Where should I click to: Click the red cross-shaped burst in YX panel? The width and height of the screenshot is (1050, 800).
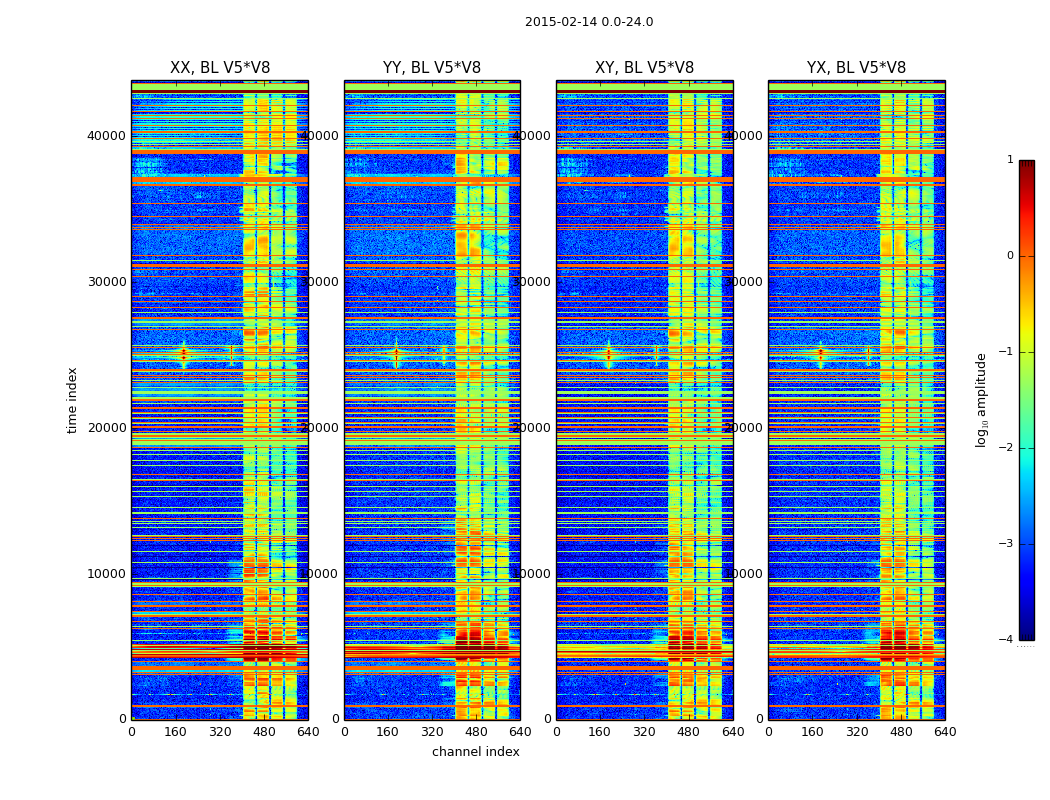820,353
